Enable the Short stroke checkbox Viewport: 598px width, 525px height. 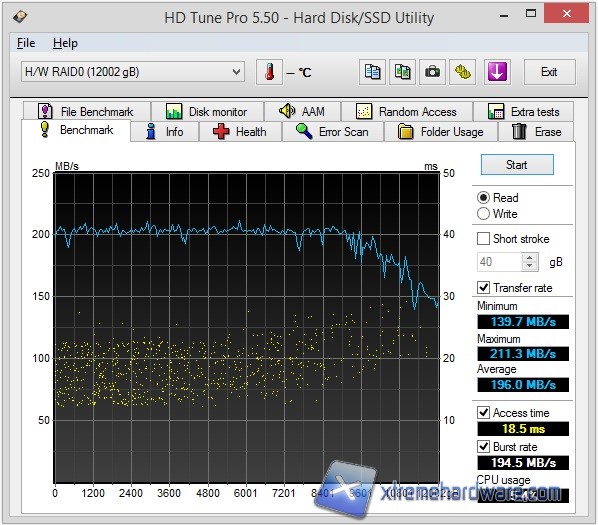(x=483, y=239)
